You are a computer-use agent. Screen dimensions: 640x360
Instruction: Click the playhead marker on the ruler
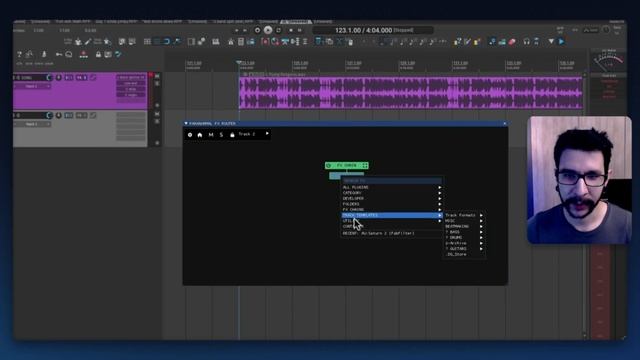pos(239,62)
